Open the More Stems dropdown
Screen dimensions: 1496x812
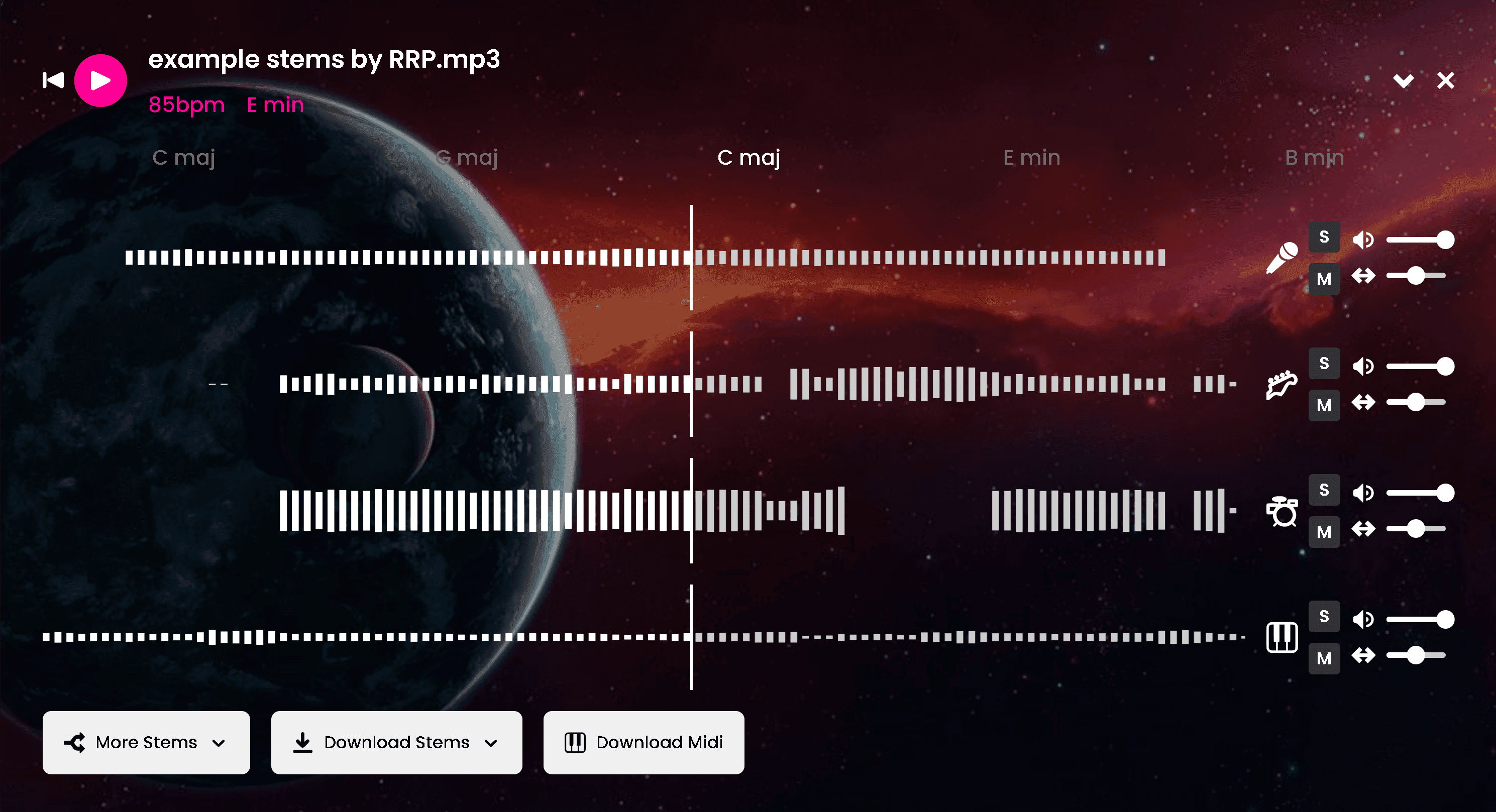(146, 742)
